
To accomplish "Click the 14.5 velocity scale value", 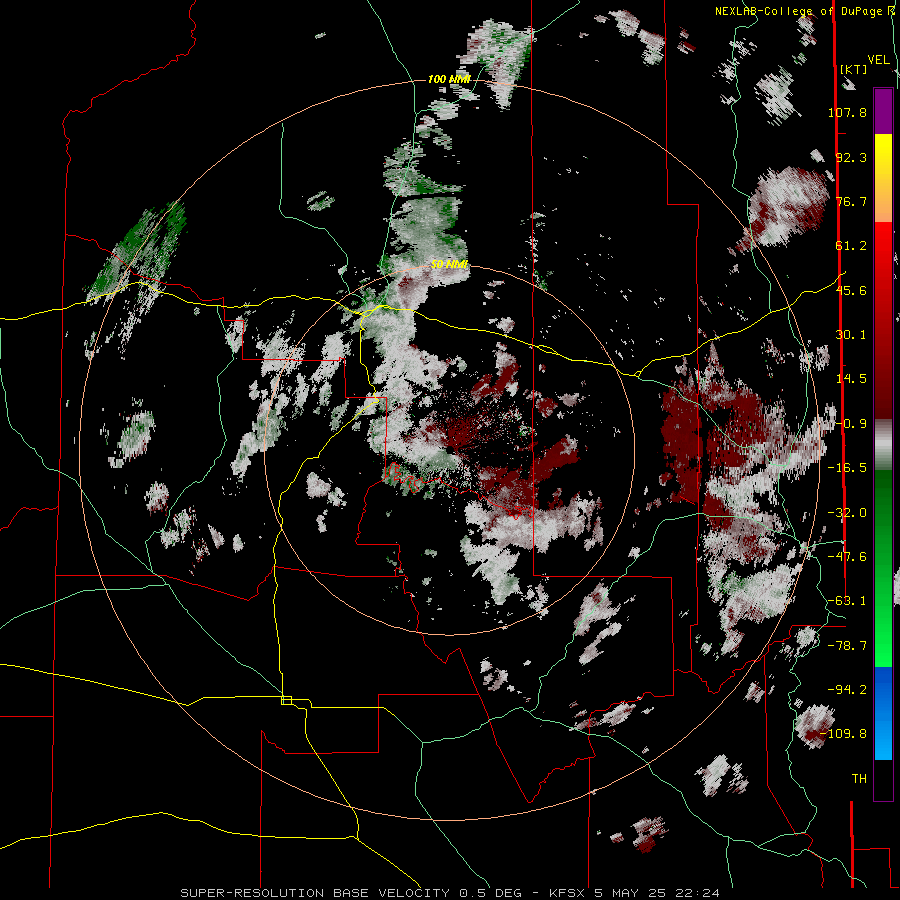I will tap(851, 379).
